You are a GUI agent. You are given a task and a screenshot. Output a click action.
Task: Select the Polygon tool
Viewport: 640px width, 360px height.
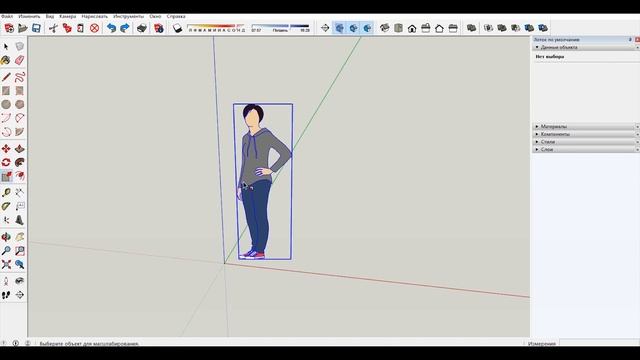coord(20,104)
